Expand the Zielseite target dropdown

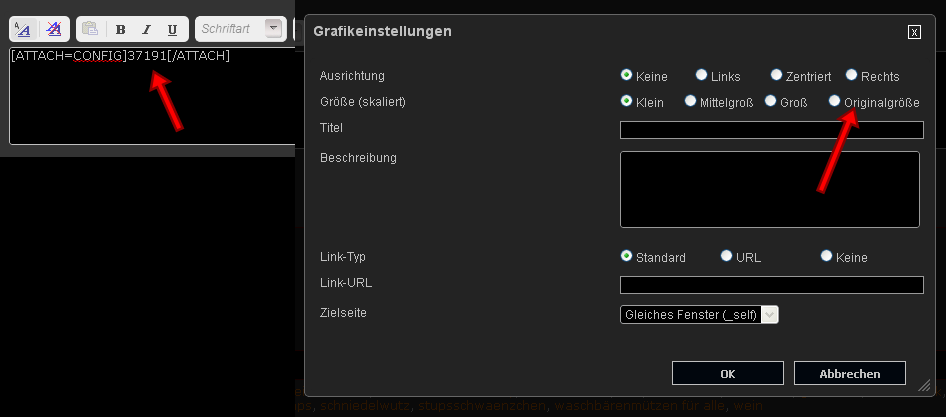[699, 314]
